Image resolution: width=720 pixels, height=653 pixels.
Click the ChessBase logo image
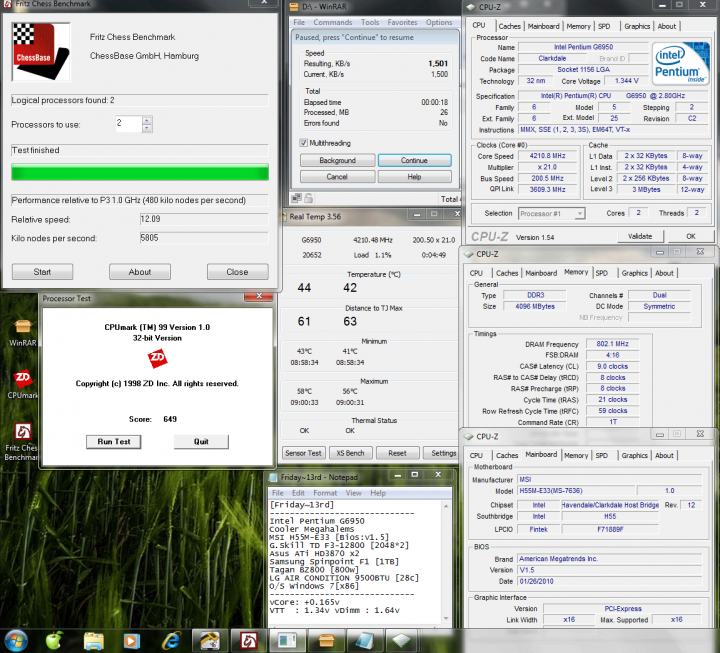(40, 52)
